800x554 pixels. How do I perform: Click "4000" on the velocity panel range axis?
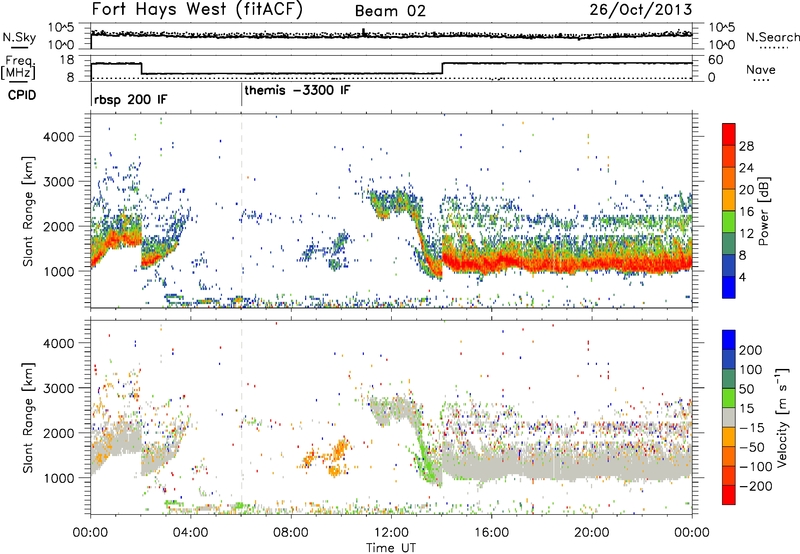coord(58,343)
